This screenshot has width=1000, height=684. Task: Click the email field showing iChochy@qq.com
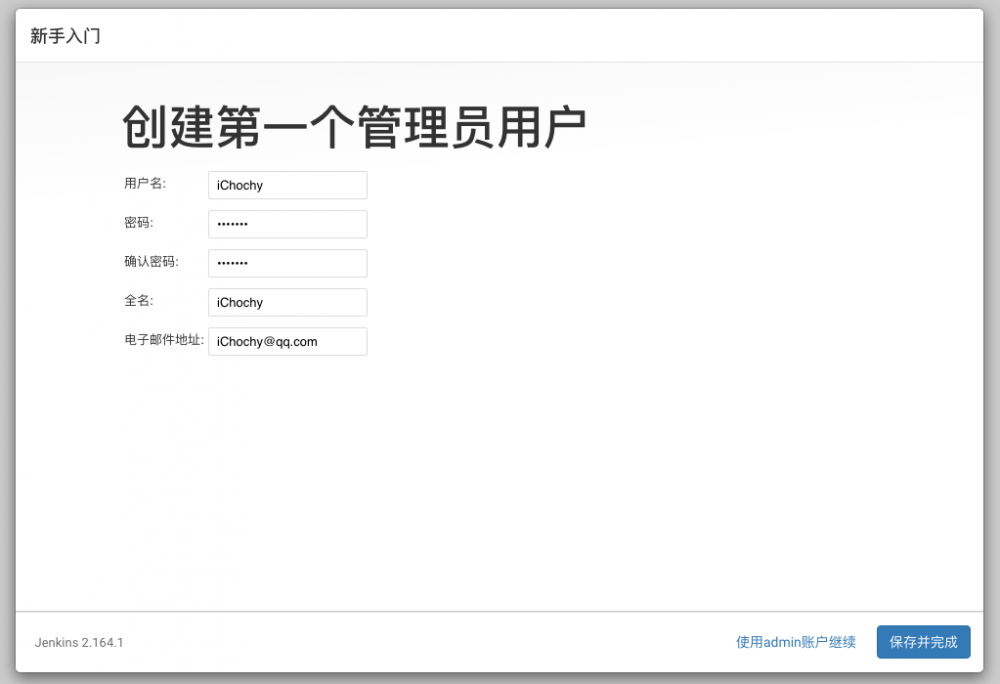pos(287,341)
